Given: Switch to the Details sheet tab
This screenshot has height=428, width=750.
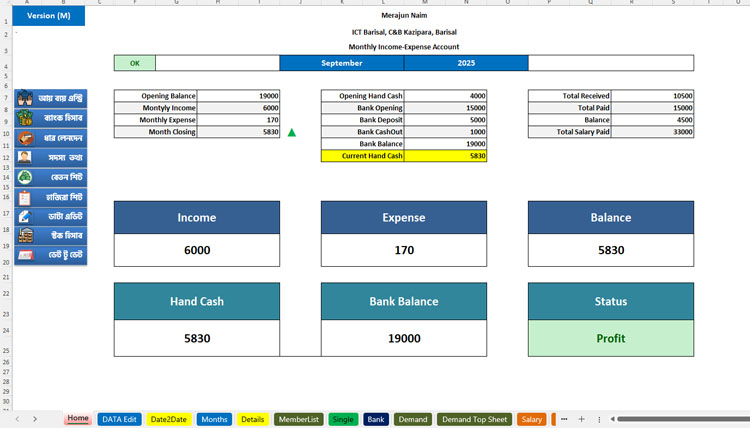Looking at the screenshot, I should (x=253, y=419).
